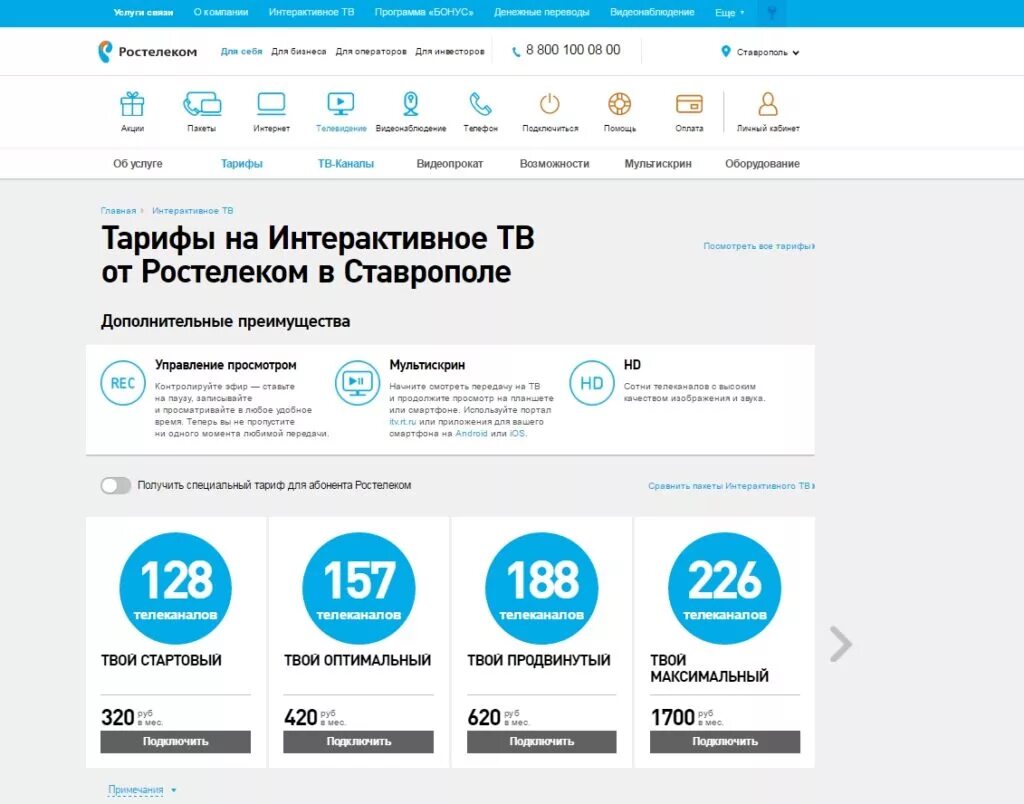
Task: Expand the Еще menu in top bar
Action: pyautogui.click(x=729, y=12)
